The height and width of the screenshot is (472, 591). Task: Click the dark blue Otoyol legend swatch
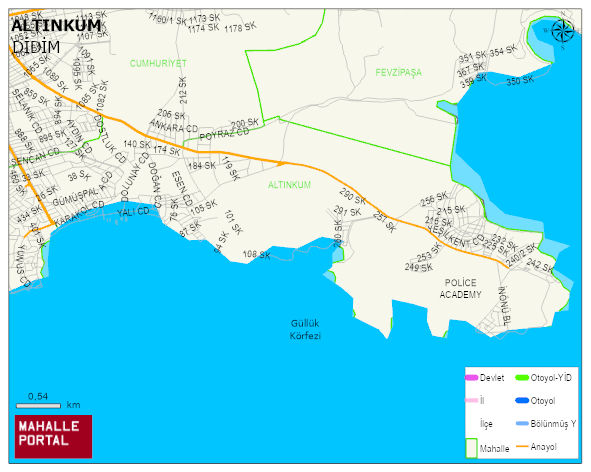coord(522,400)
